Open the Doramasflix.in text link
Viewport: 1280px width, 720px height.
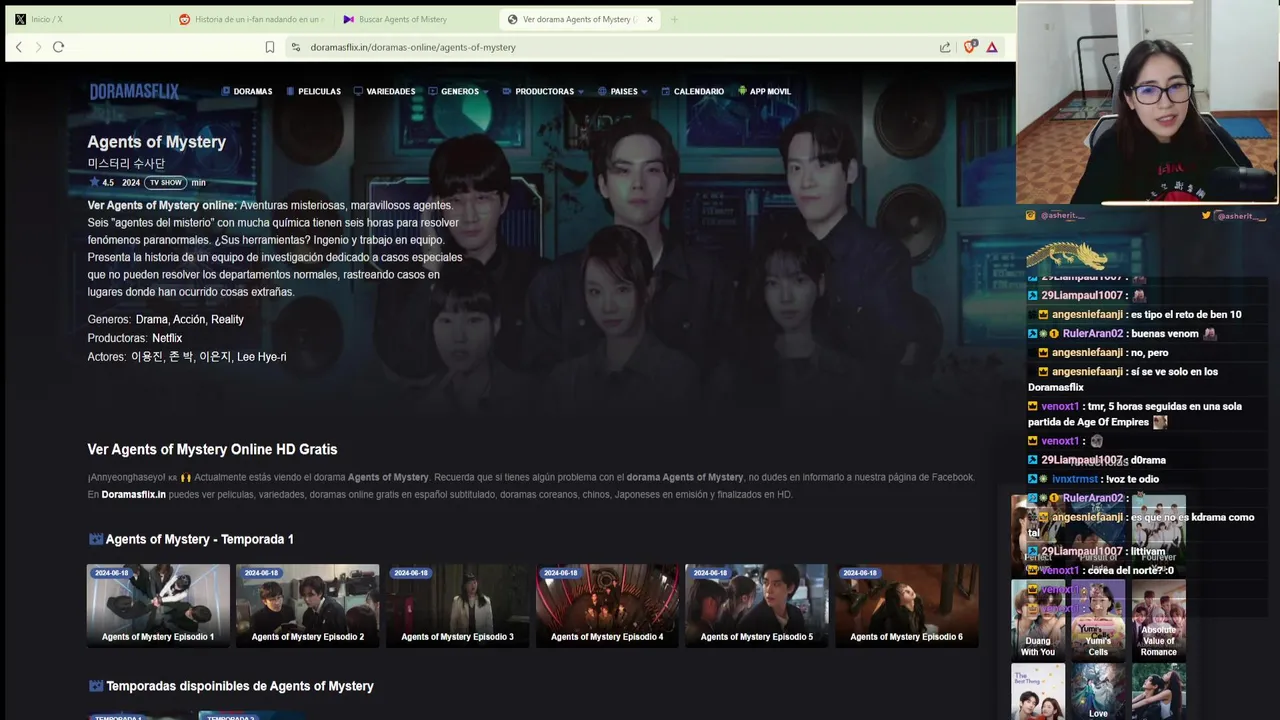click(133, 494)
